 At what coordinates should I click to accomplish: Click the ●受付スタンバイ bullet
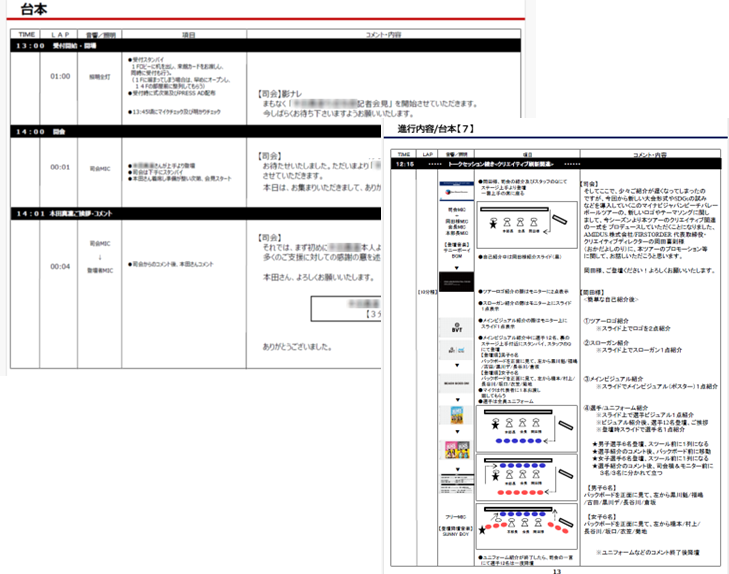[x=146, y=60]
